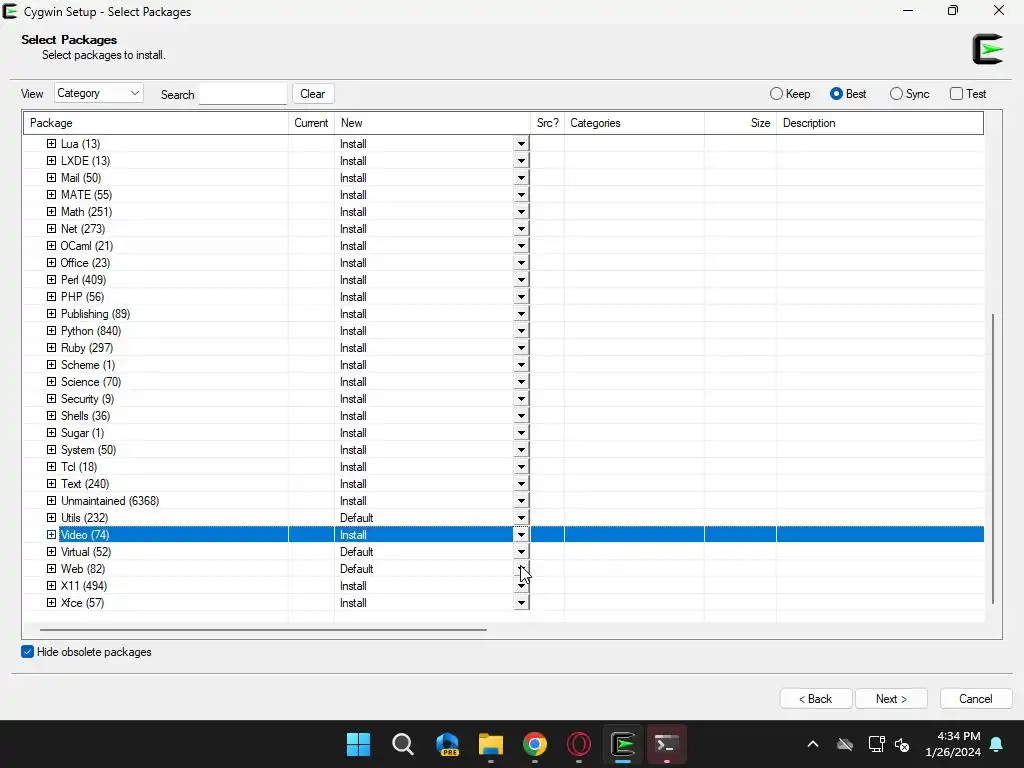Click Cygwin logo in title bar
The height and width of the screenshot is (768, 1024).
click(x=10, y=11)
